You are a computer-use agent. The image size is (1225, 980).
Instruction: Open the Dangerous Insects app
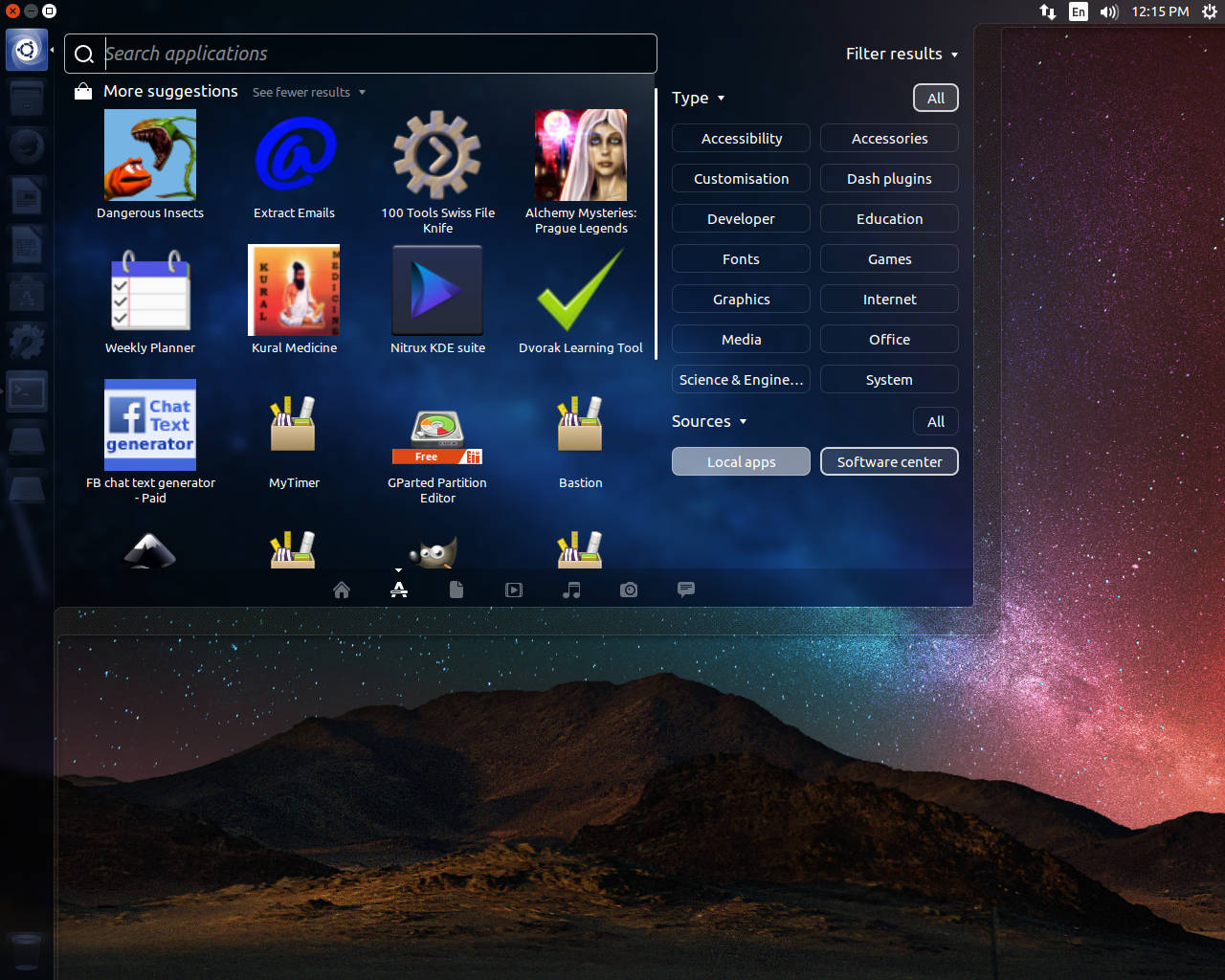[150, 164]
